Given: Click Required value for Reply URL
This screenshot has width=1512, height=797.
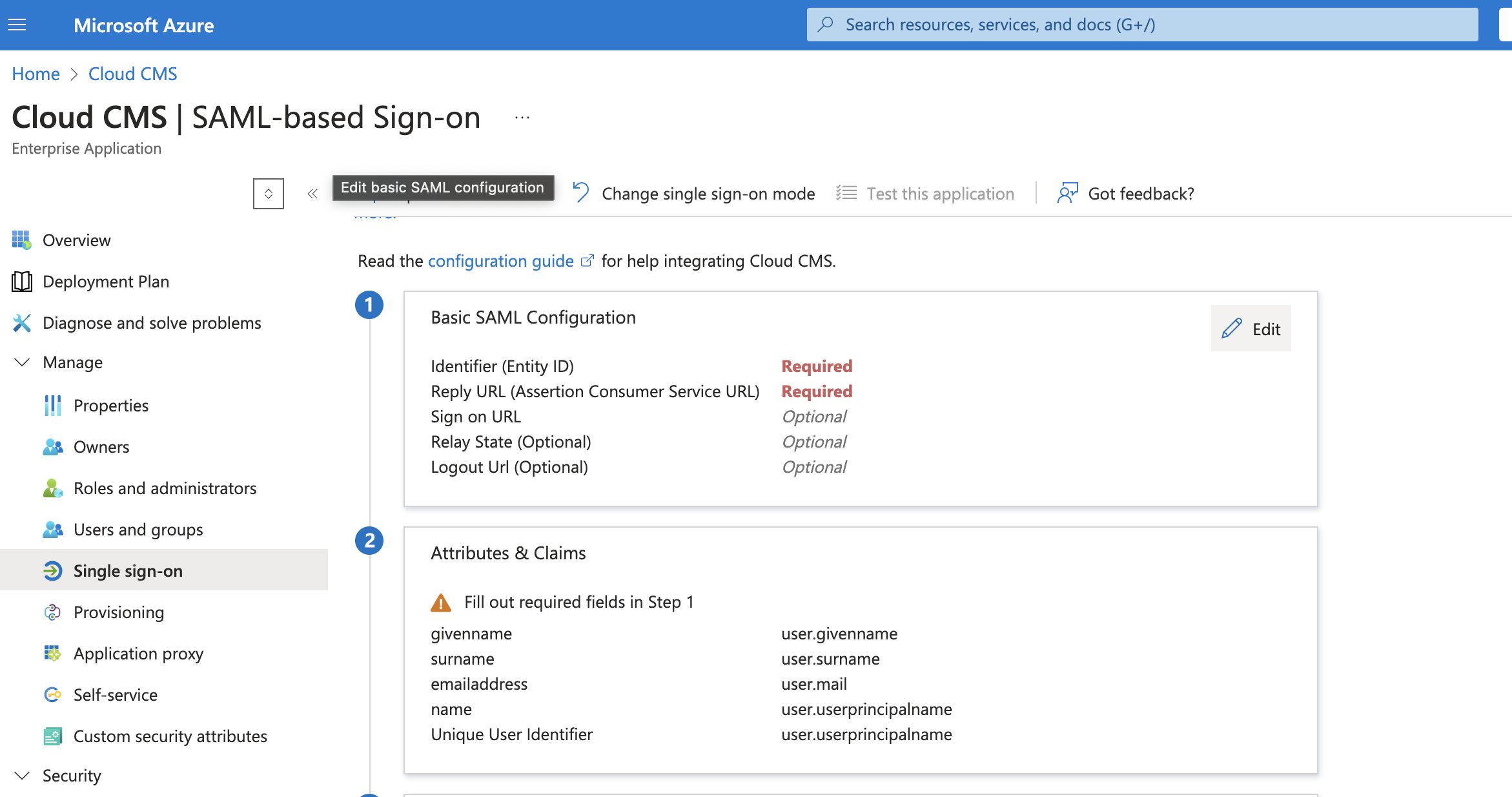Looking at the screenshot, I should (817, 391).
